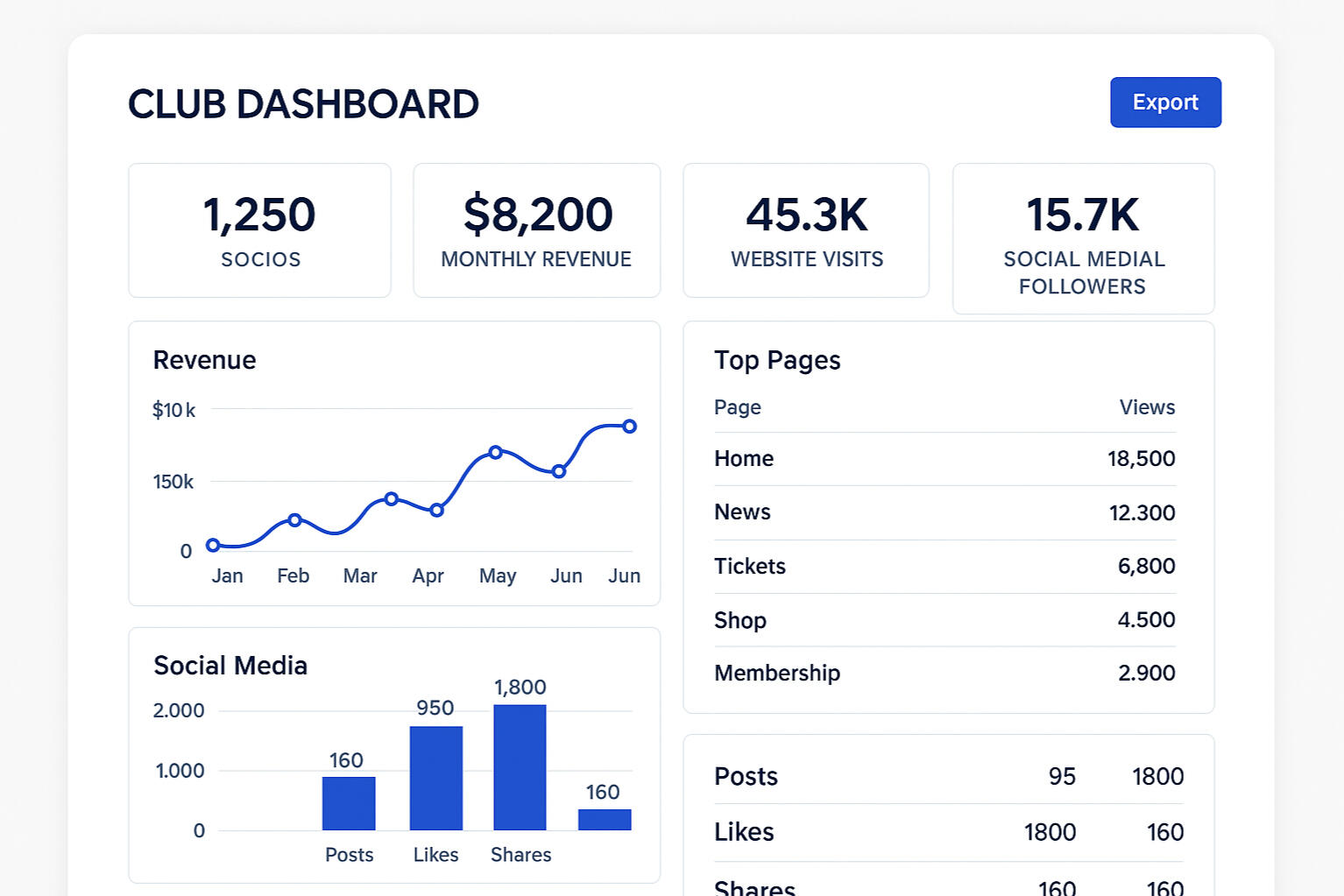Viewport: 1344px width, 896px height.
Task: Sort by the Views column header
Action: pyautogui.click(x=1146, y=407)
